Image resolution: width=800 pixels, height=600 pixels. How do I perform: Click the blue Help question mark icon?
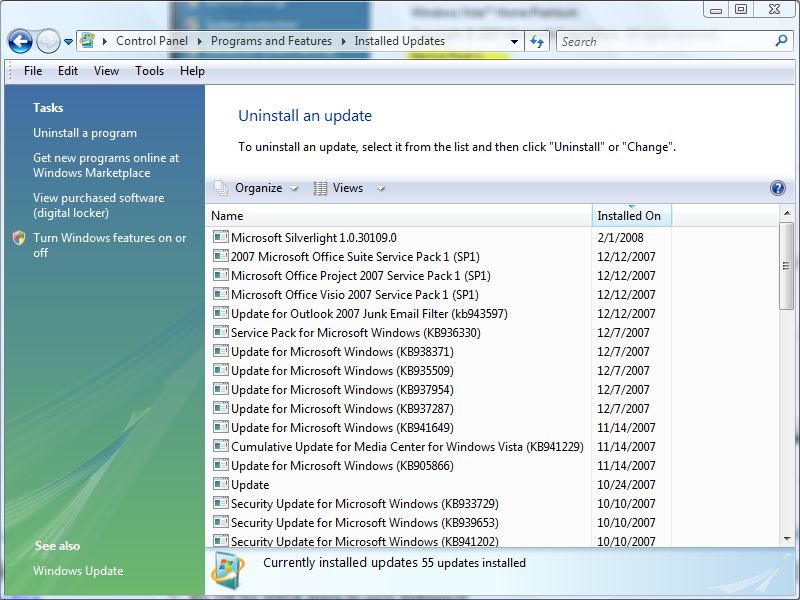point(778,188)
